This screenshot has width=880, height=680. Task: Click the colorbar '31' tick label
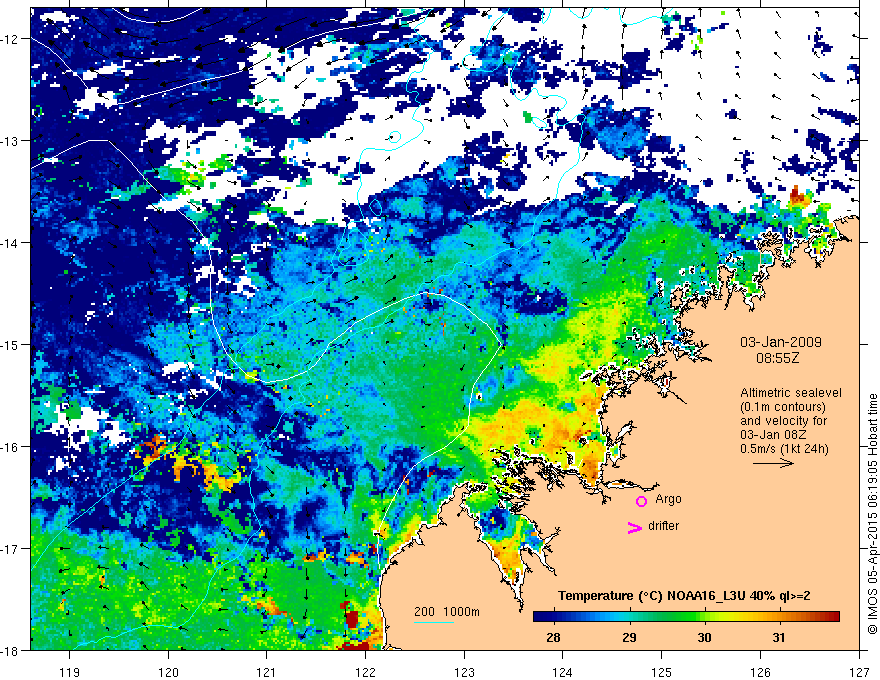pyautogui.click(x=778, y=638)
